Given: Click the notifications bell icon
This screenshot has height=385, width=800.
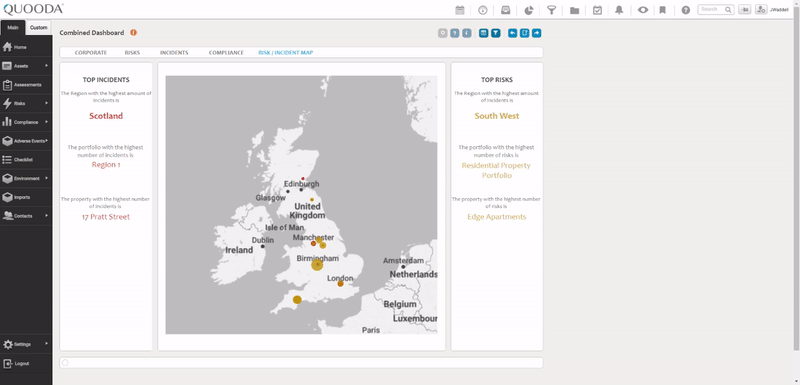Looking at the screenshot, I should [619, 10].
